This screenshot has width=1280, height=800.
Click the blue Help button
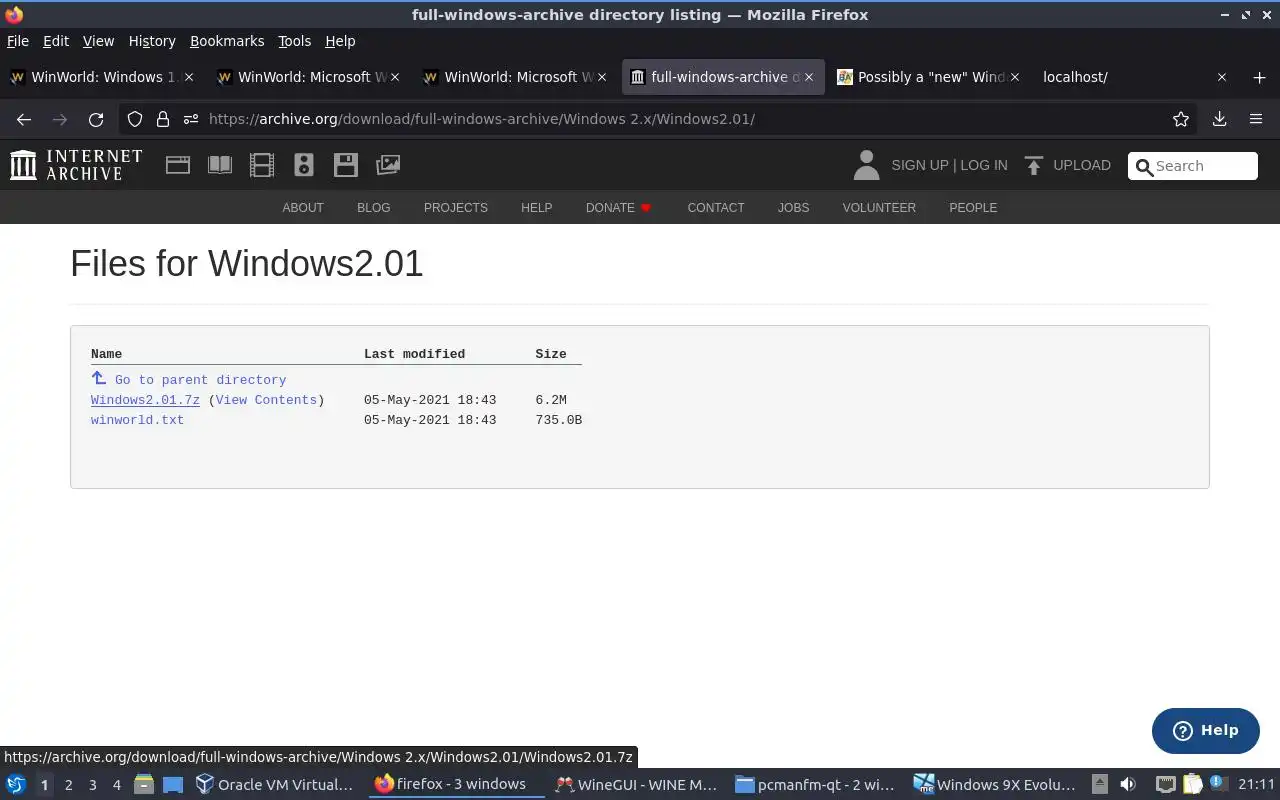[1205, 731]
